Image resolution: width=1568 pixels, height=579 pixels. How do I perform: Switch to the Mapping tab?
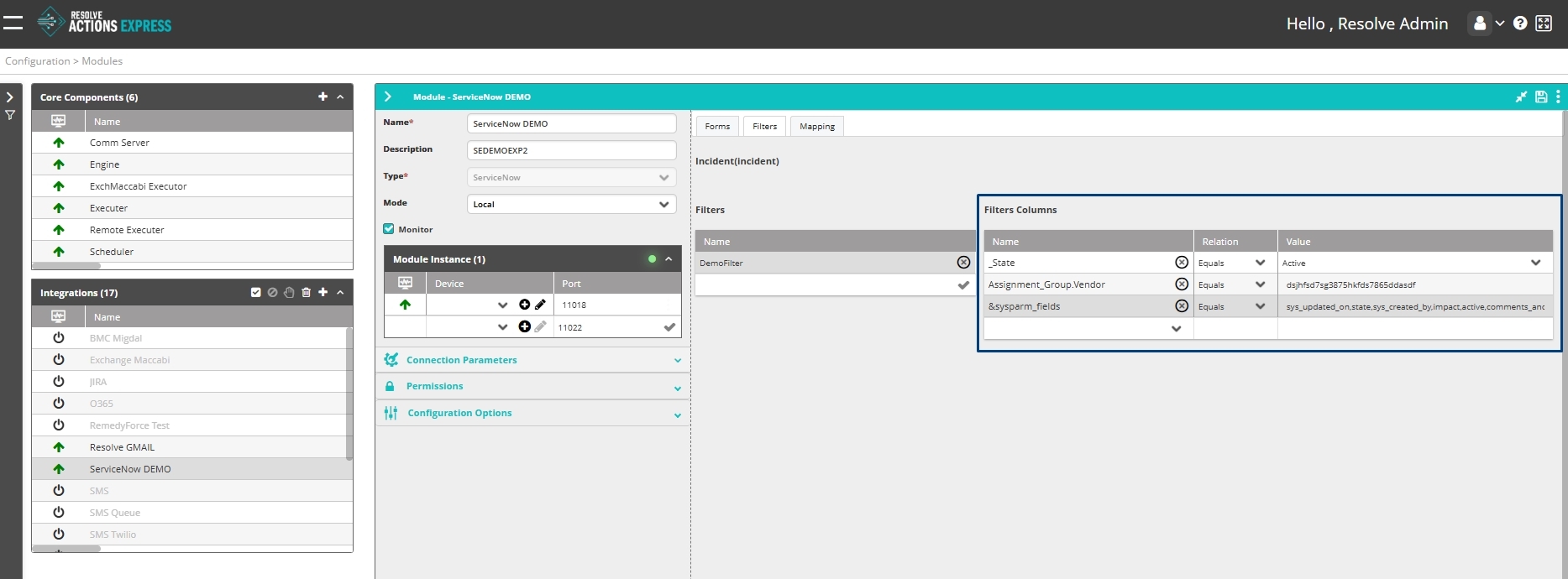point(817,126)
